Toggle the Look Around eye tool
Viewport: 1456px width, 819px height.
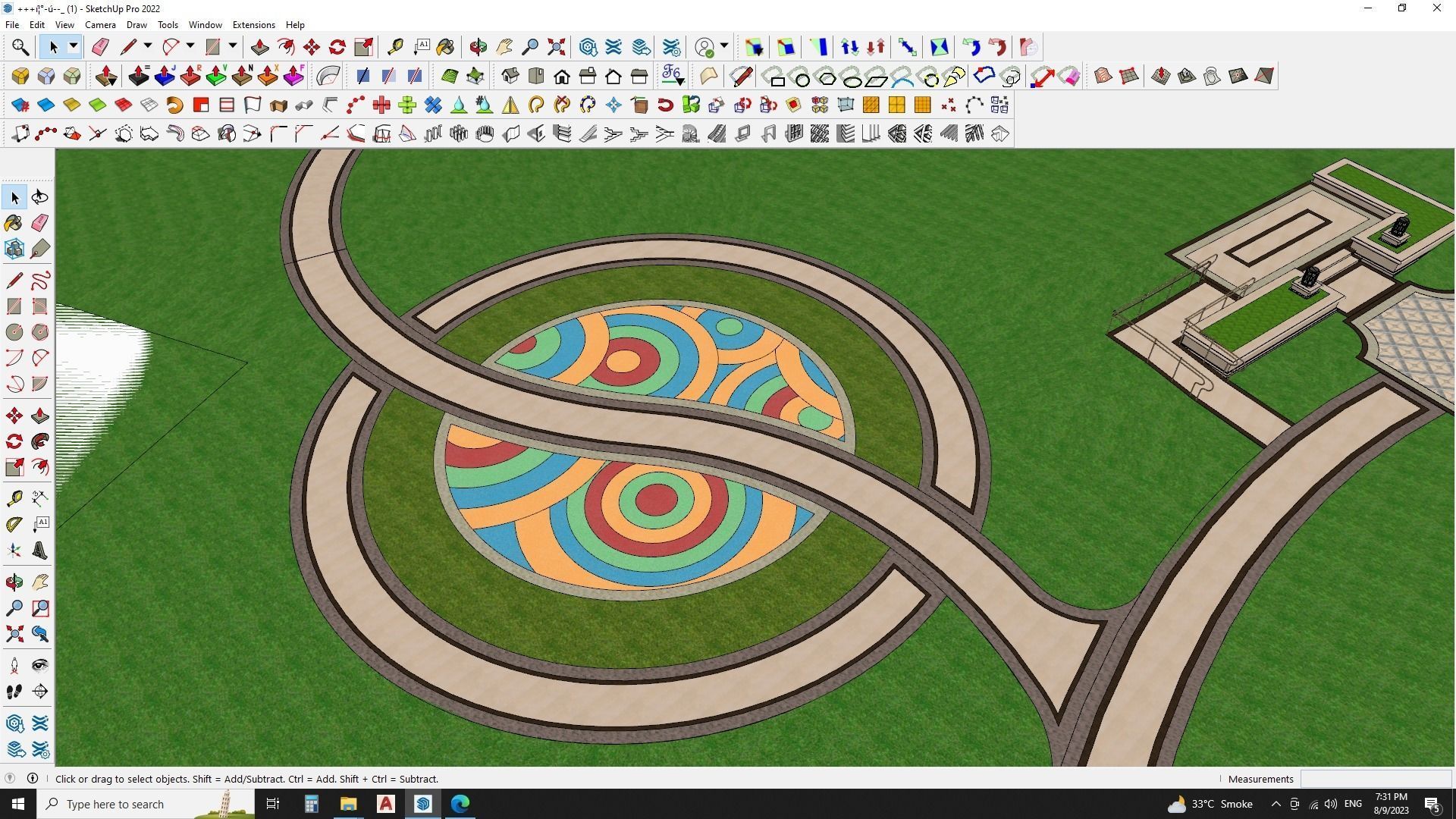point(40,666)
